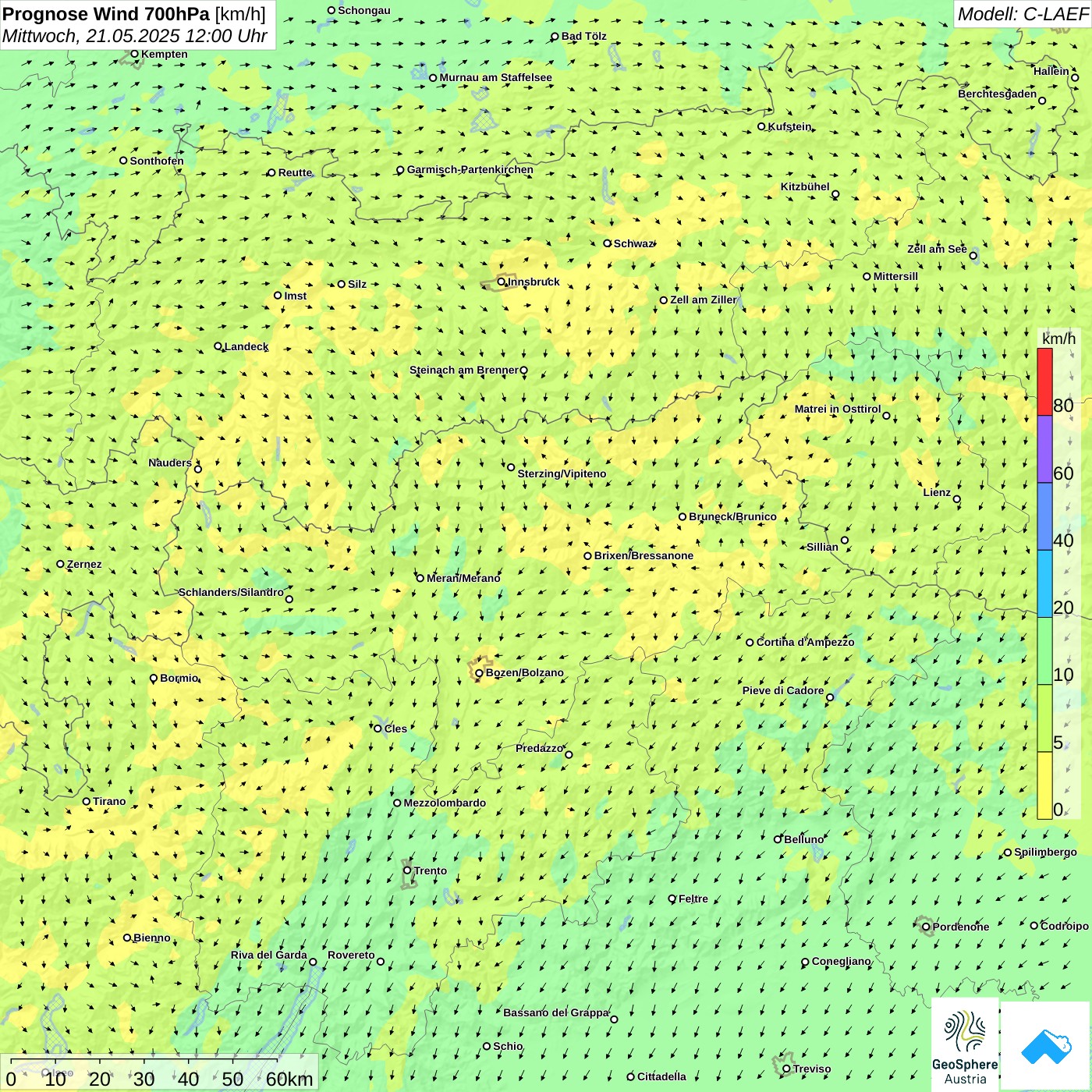1092x1092 pixels.
Task: Click the Feltre label
Action: 693,899
